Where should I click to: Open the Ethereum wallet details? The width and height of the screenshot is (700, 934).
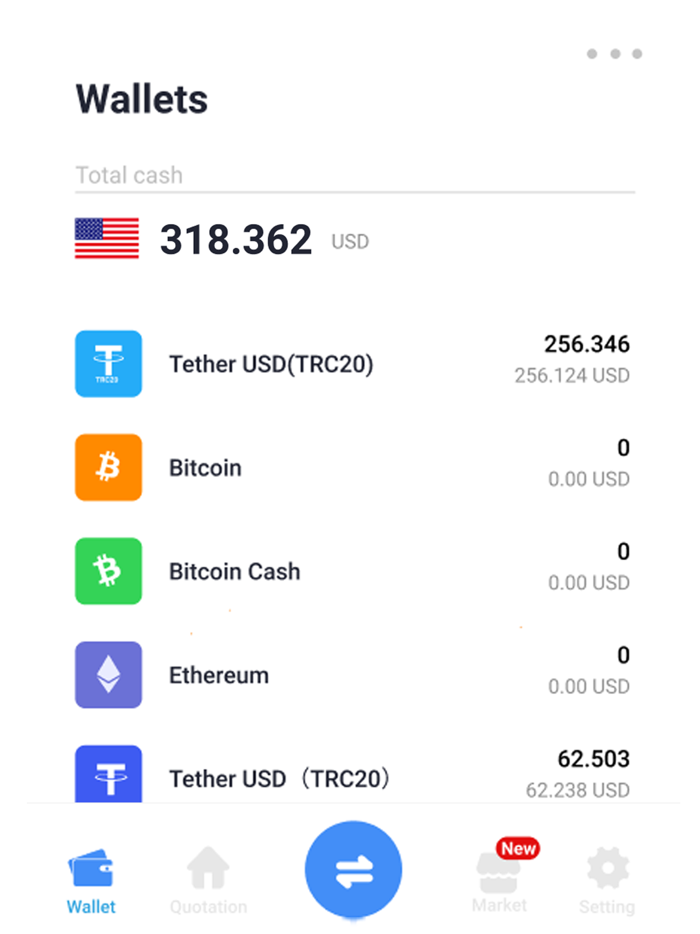[x=350, y=674]
